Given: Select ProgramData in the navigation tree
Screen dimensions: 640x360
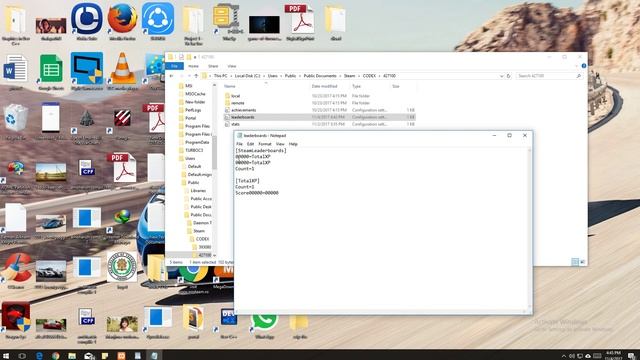Looking at the screenshot, I should coord(197,142).
